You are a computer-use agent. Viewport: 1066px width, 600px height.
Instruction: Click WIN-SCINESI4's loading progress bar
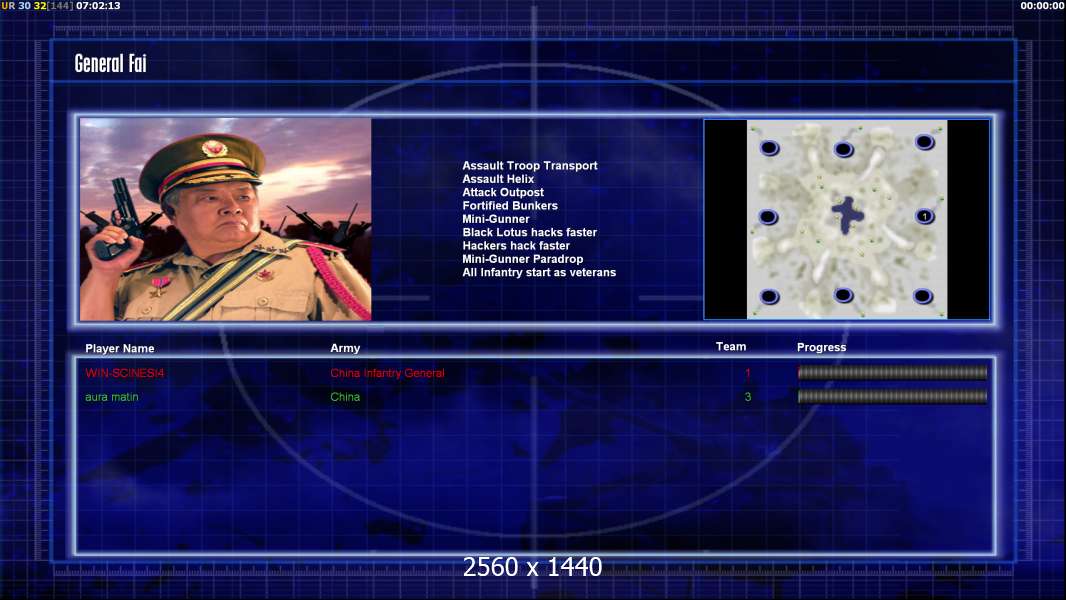pyautogui.click(x=892, y=372)
